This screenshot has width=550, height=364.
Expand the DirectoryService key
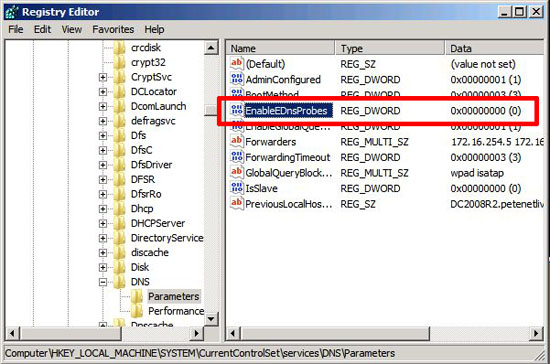tap(103, 238)
